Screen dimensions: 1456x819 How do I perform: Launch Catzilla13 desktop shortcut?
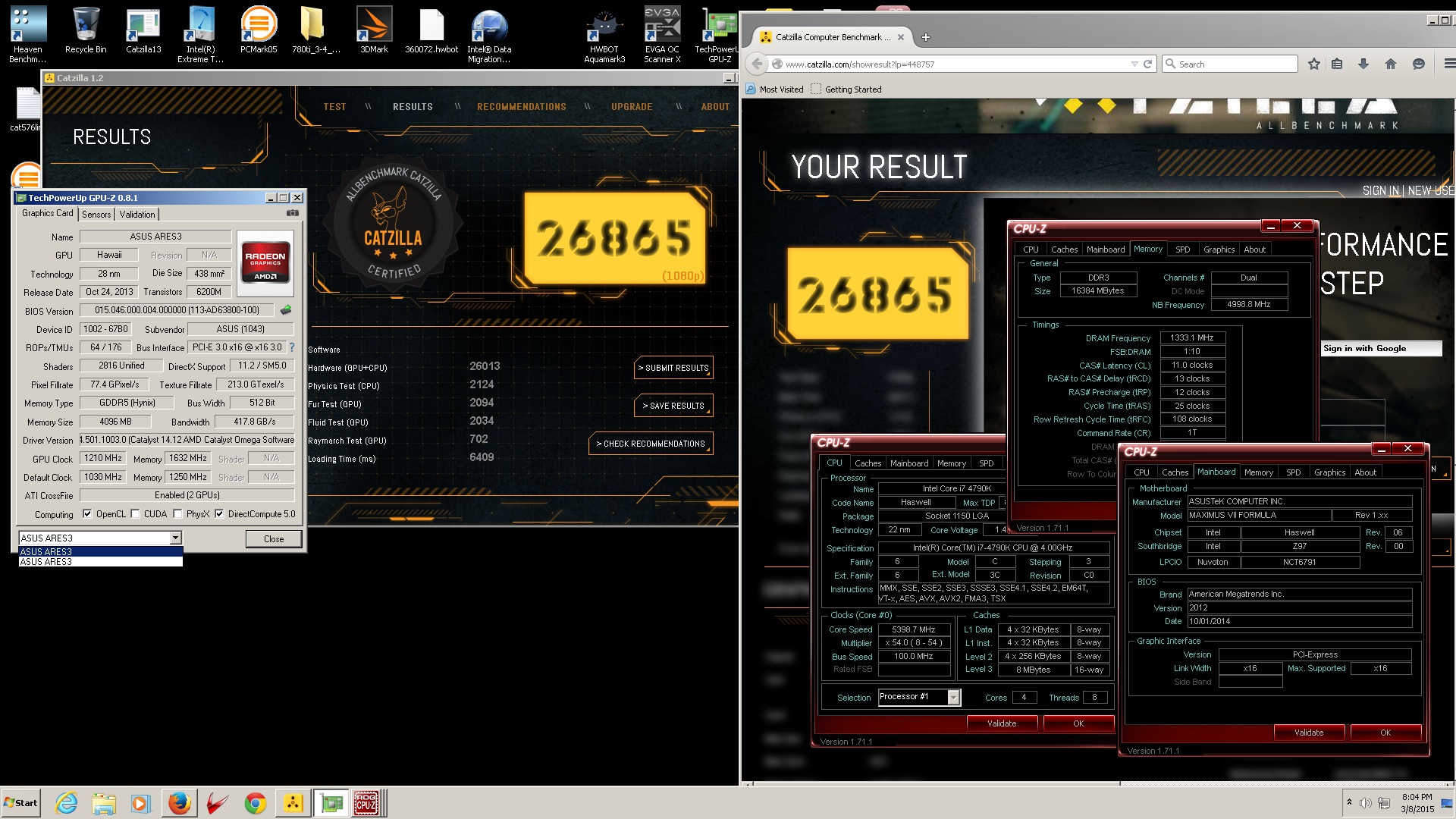tap(143, 30)
